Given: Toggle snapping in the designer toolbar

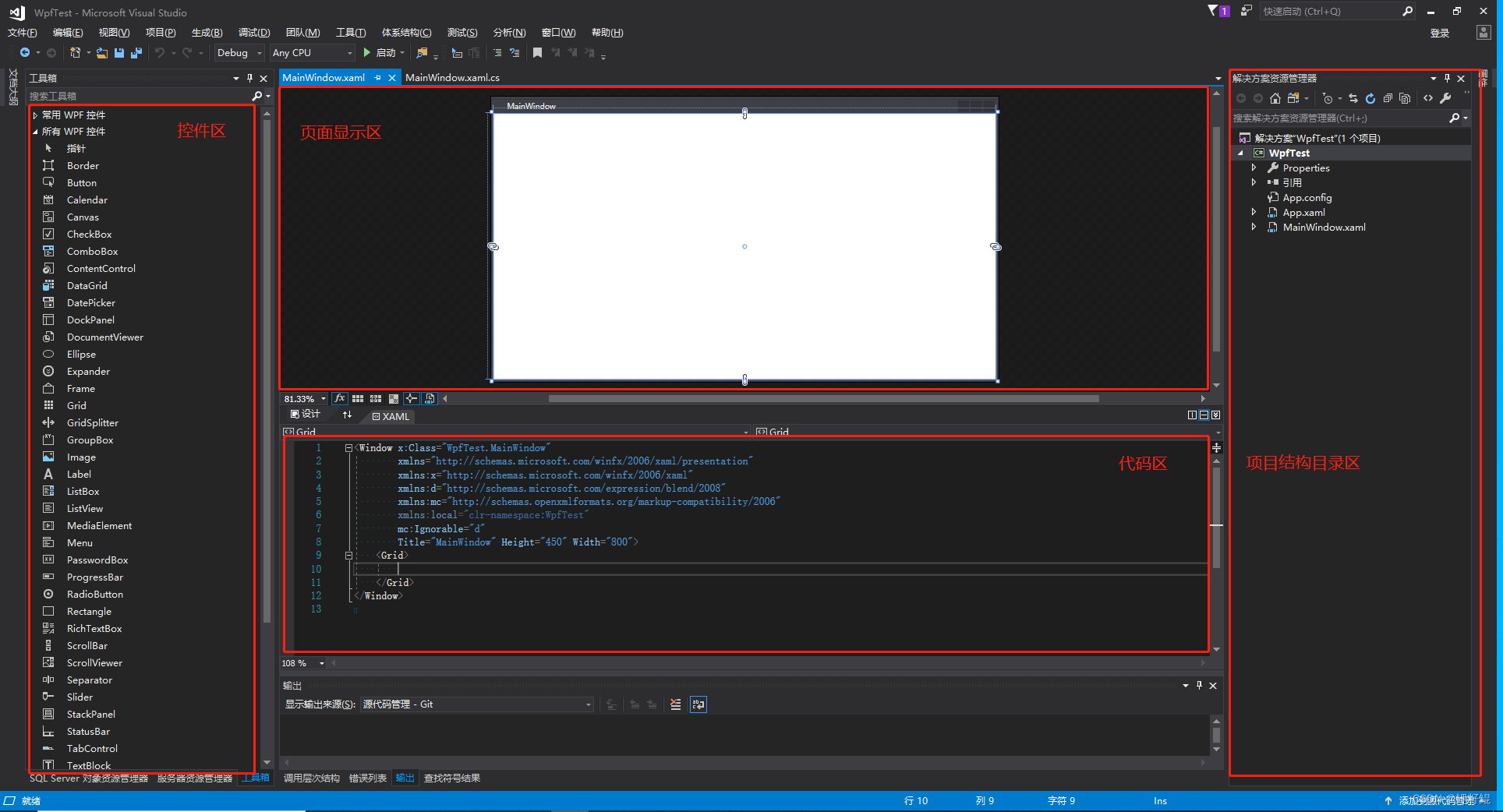Looking at the screenshot, I should pos(412,398).
